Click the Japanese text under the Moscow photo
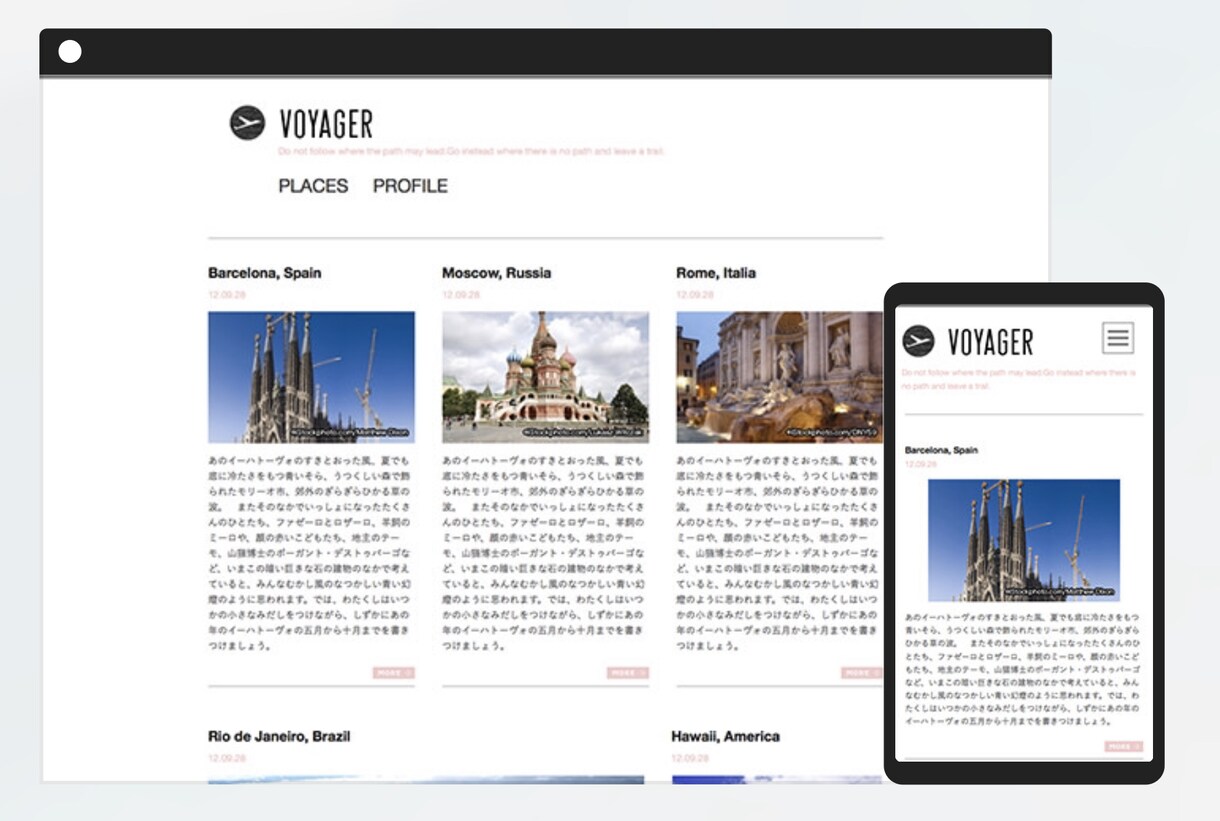The width and height of the screenshot is (1220, 821). point(545,553)
